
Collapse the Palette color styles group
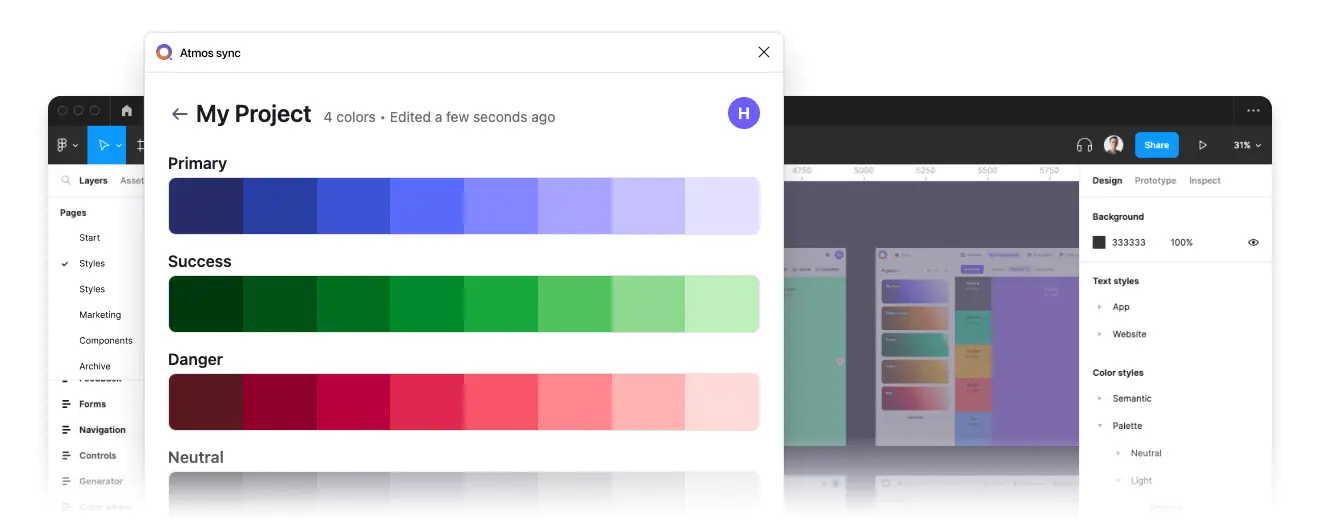point(1099,426)
